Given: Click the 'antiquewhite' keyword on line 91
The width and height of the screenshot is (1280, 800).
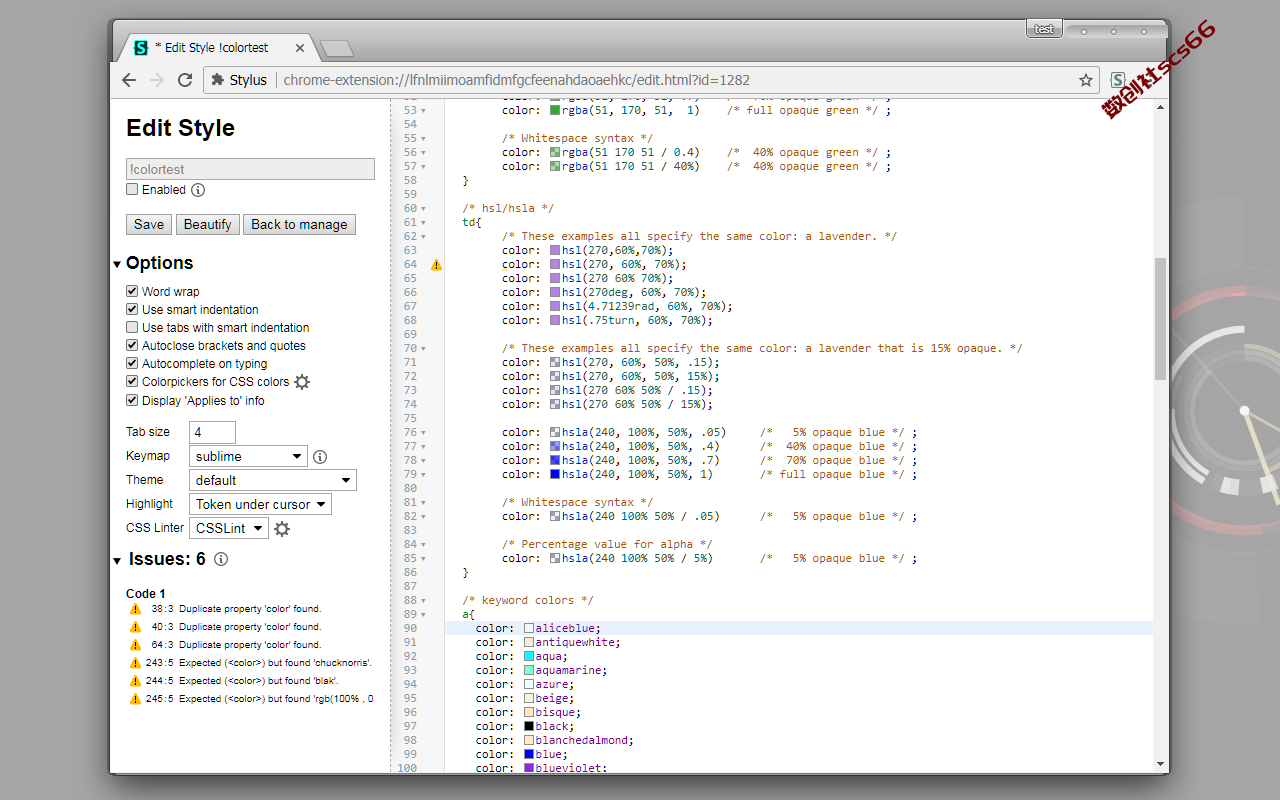Looking at the screenshot, I should click(577, 642).
